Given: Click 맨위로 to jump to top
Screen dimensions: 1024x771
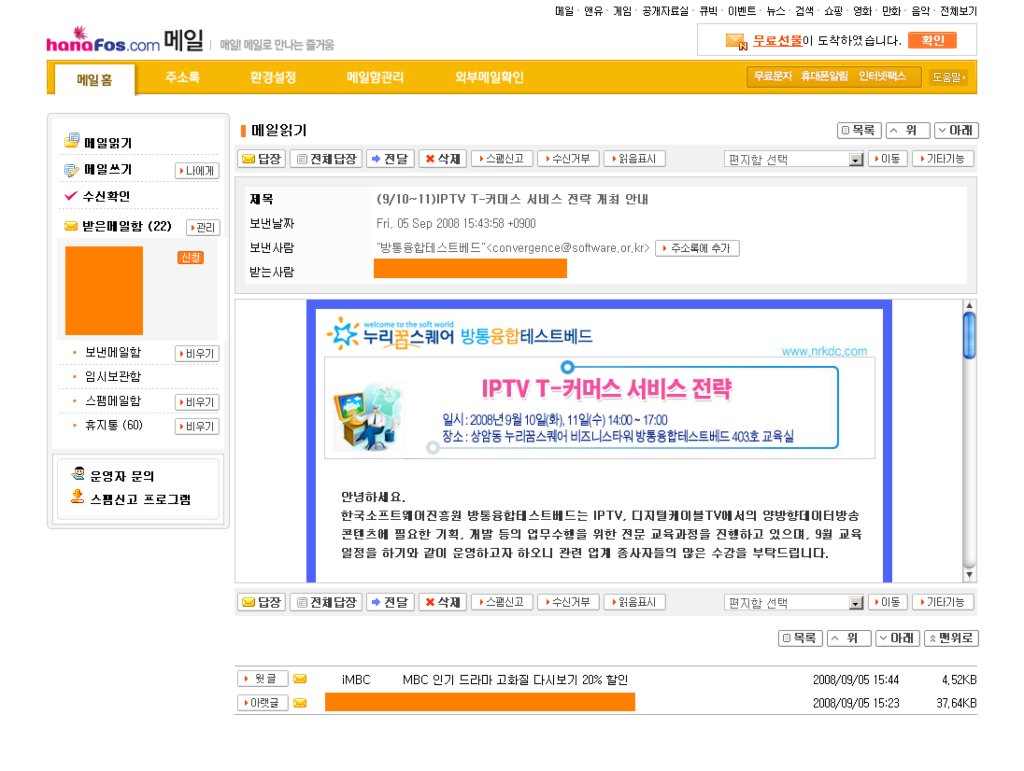Looking at the screenshot, I should tap(952, 638).
